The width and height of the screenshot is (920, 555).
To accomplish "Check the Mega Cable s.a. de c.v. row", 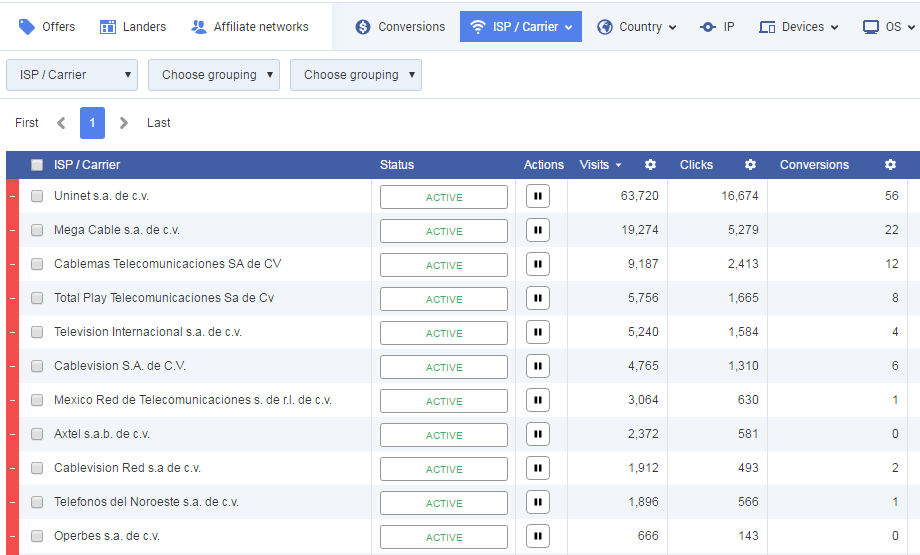I will tap(37, 230).
